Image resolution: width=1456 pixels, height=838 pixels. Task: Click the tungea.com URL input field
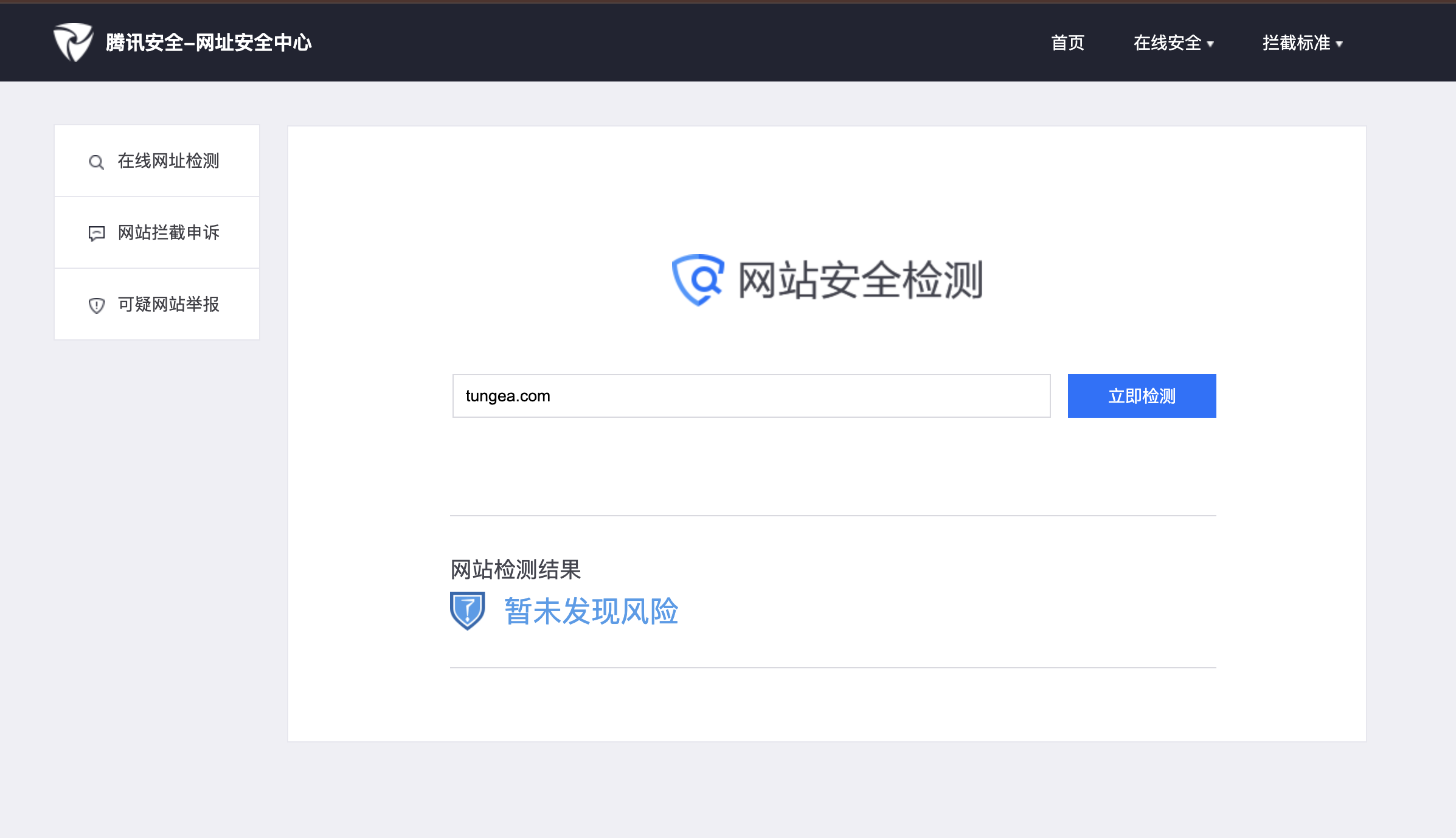pos(751,396)
